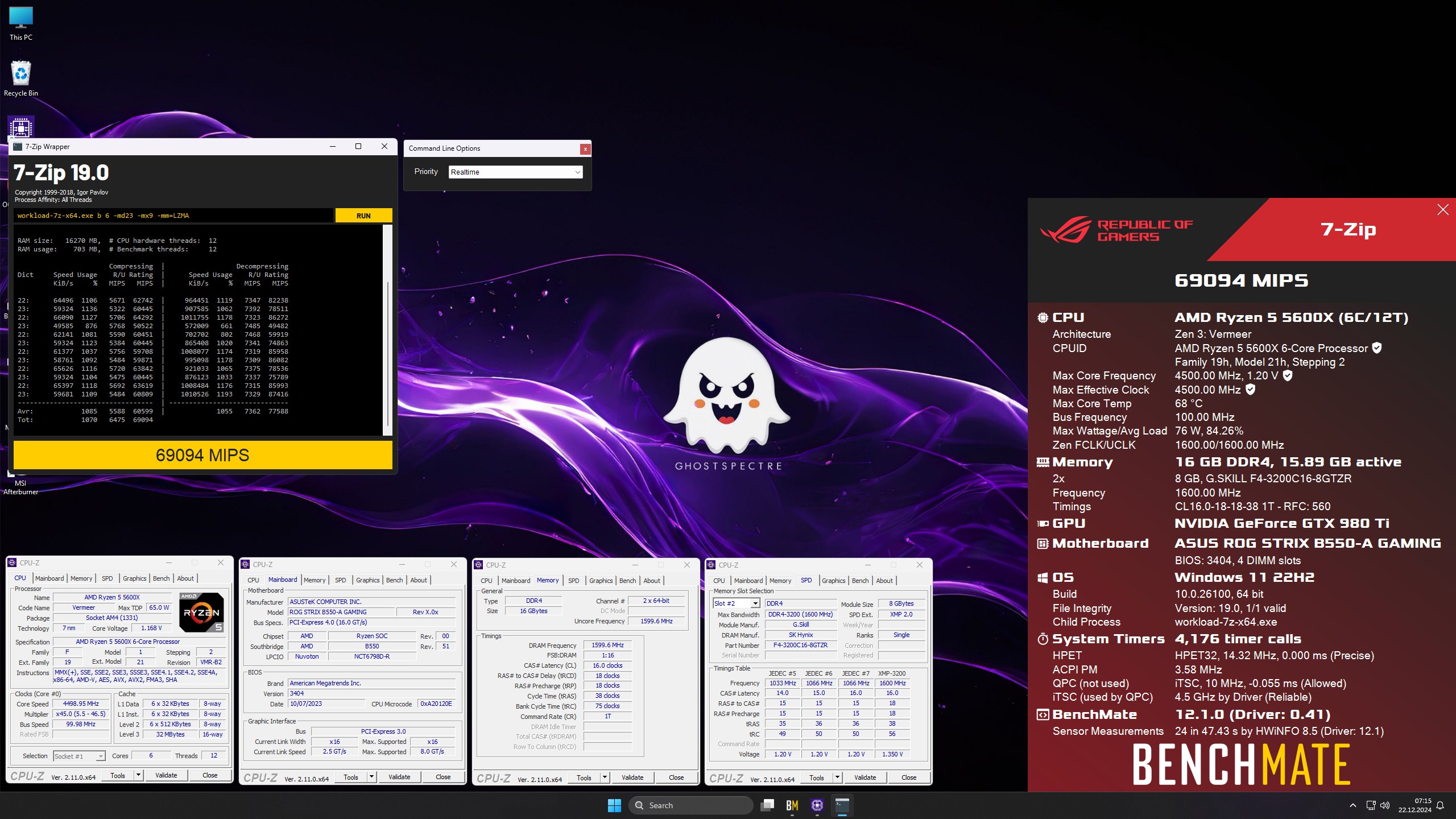Click the 68 °C Max Core Temp value

pyautogui.click(x=1189, y=403)
